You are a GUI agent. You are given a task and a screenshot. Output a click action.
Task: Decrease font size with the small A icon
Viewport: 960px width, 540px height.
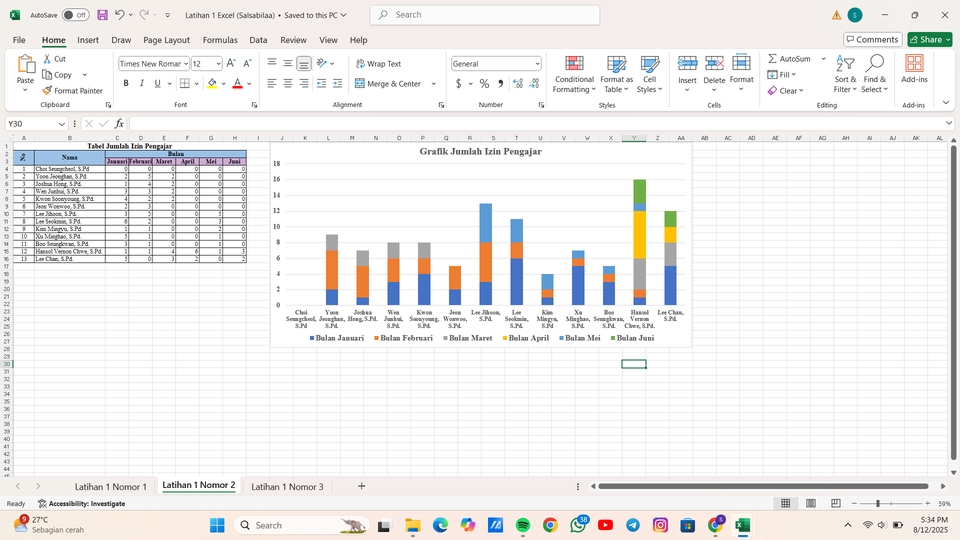coord(247,63)
